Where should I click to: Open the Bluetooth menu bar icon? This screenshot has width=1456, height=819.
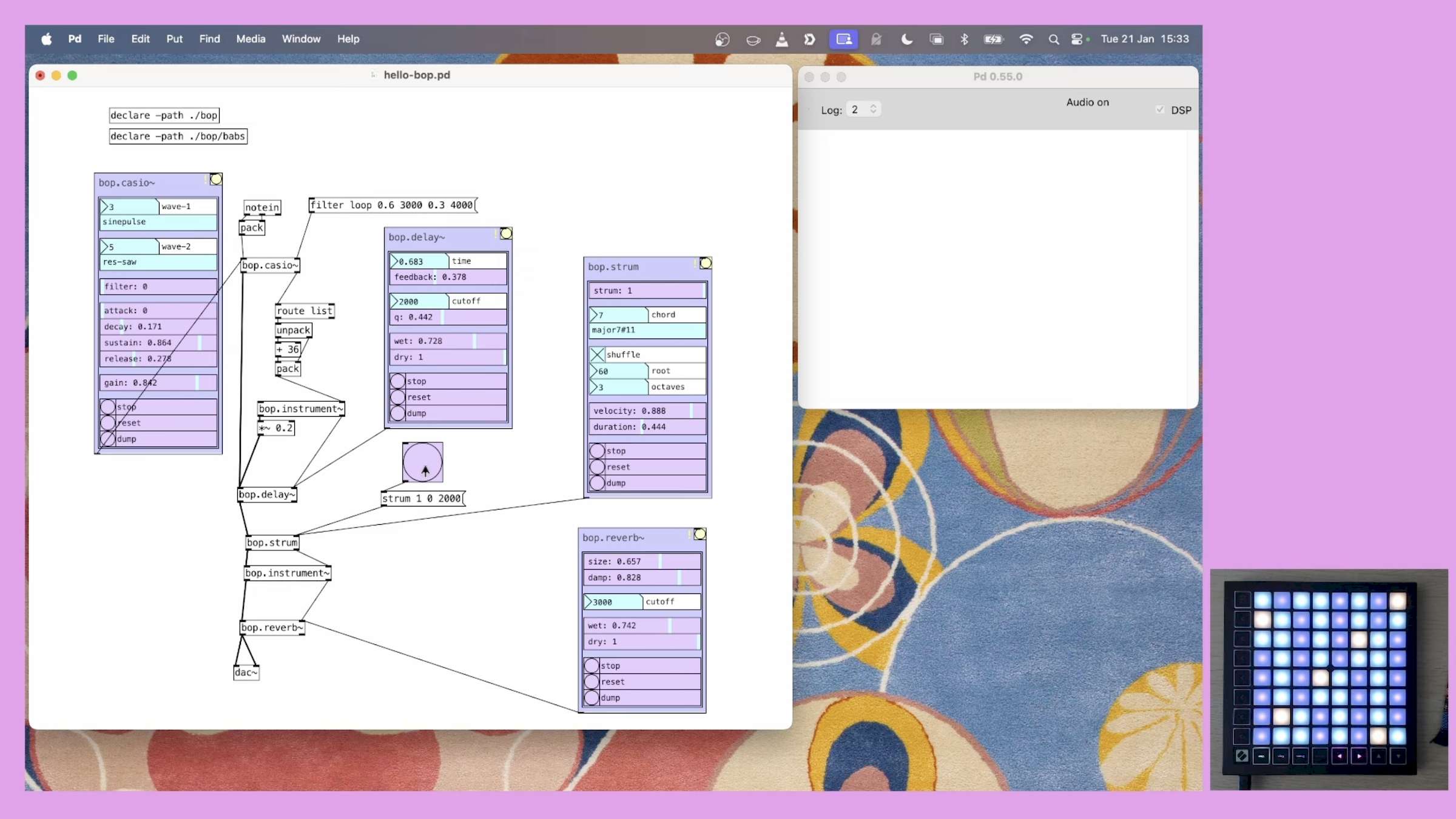(964, 39)
